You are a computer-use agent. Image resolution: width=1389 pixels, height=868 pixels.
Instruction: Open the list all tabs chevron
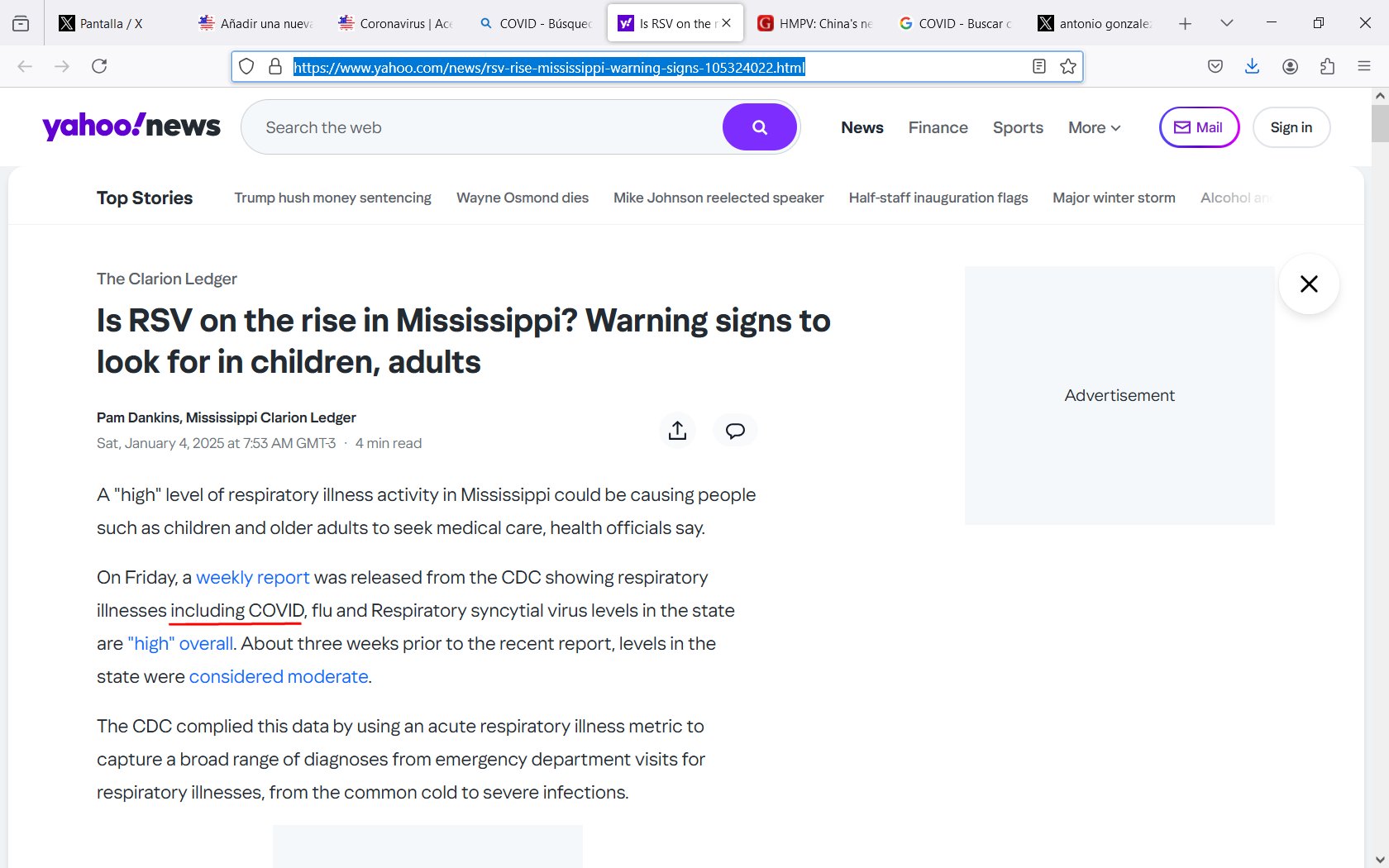click(1226, 23)
